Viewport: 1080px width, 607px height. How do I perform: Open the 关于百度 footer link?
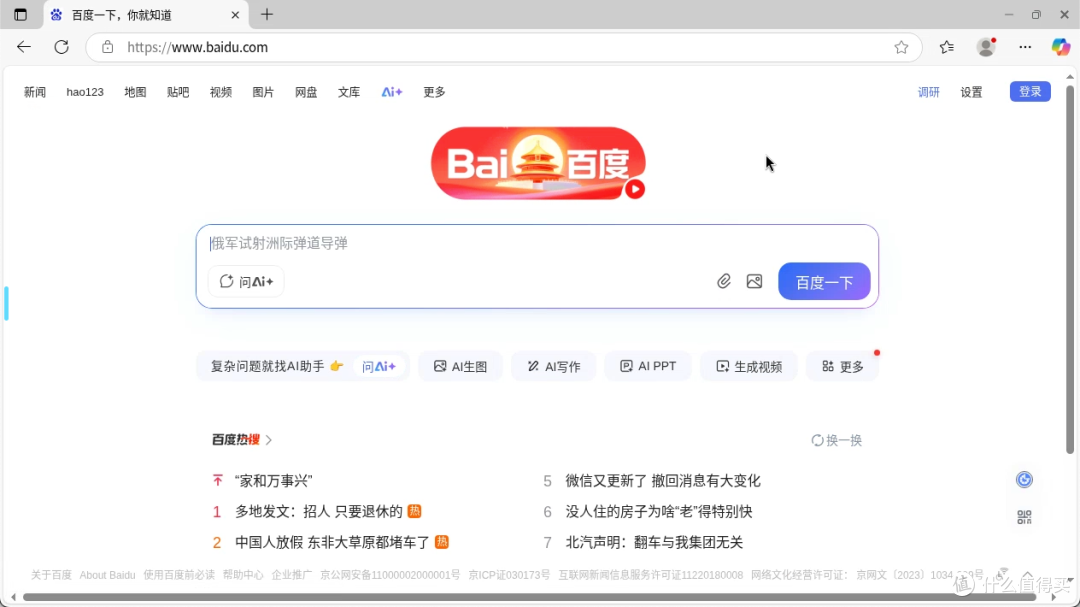point(50,574)
